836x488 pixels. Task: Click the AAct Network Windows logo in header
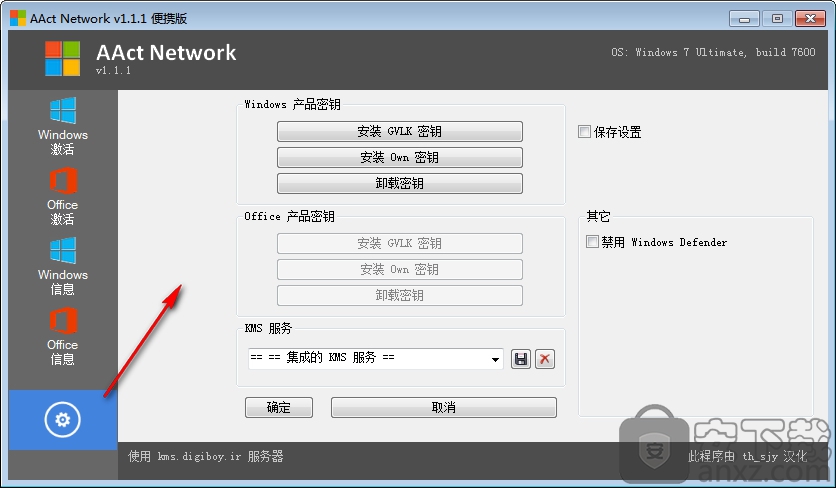click(62, 59)
